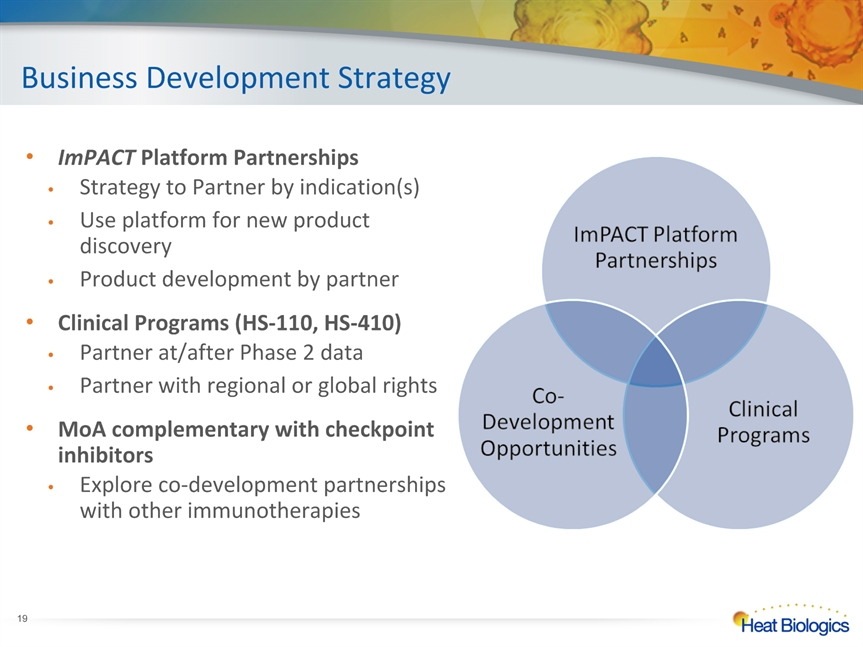863x647 pixels.
Task: Click the dark center overlap of the Venn diagram
Action: 656,362
